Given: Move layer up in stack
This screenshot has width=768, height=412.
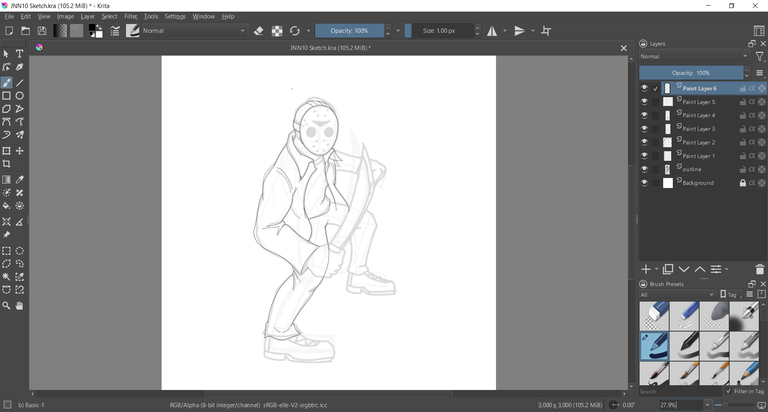Looking at the screenshot, I should pyautogui.click(x=700, y=269).
